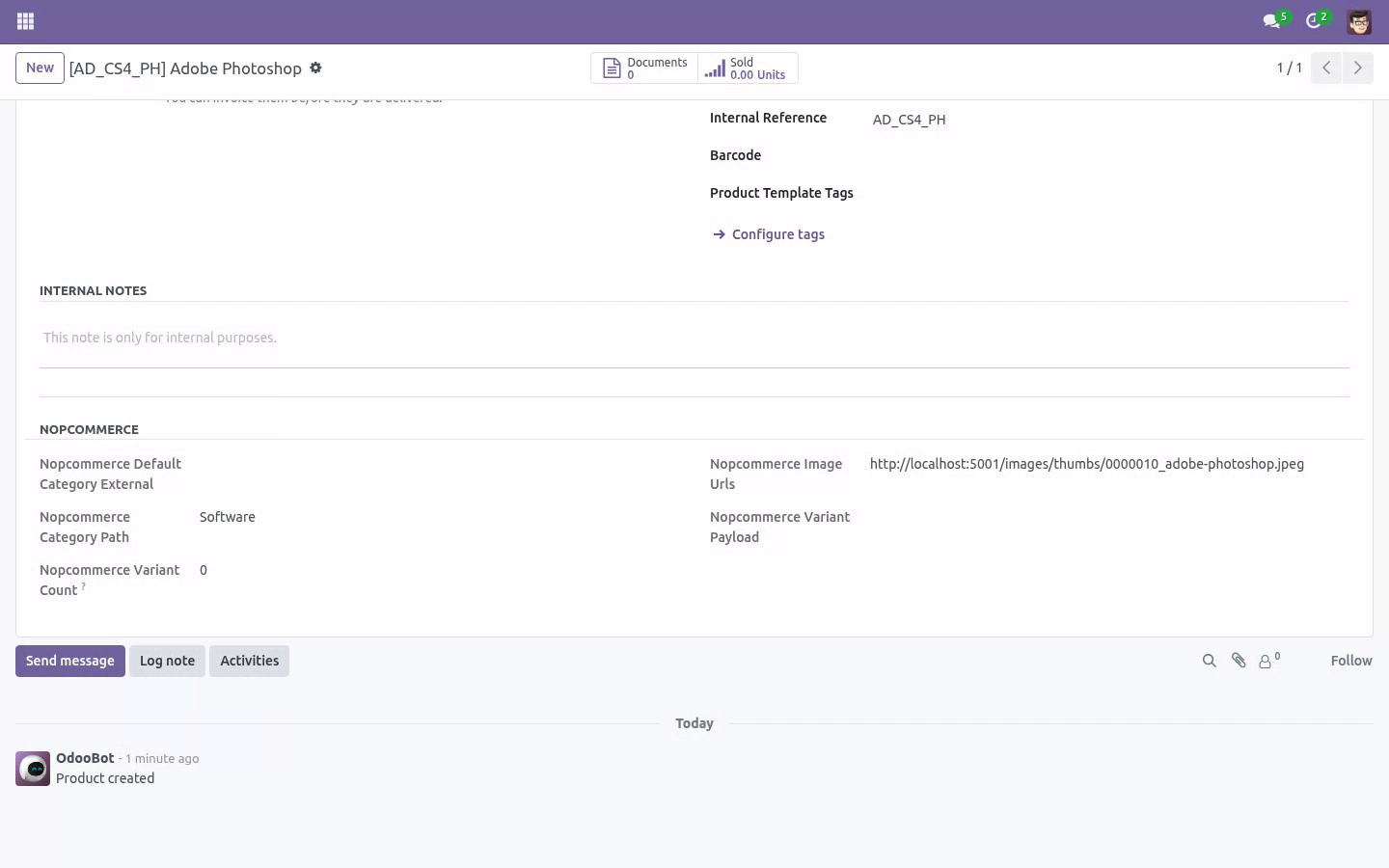Open the apps grid menu
The image size is (1389, 868).
click(26, 21)
